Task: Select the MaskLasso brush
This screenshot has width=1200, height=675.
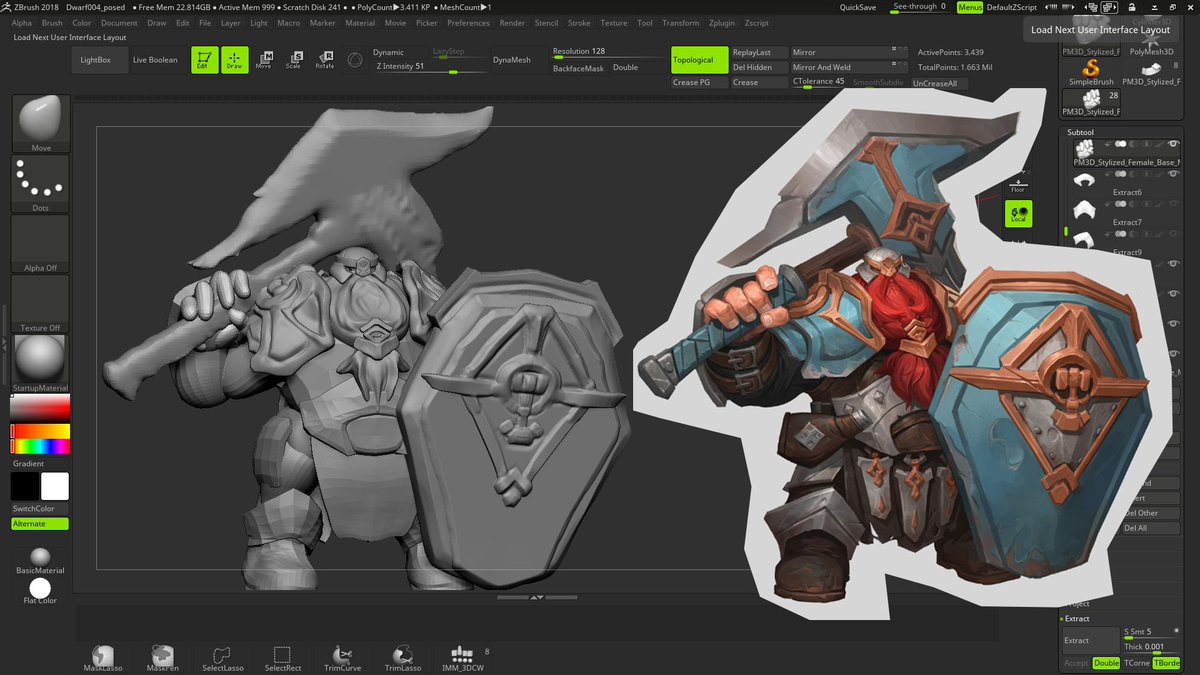Action: click(x=103, y=657)
